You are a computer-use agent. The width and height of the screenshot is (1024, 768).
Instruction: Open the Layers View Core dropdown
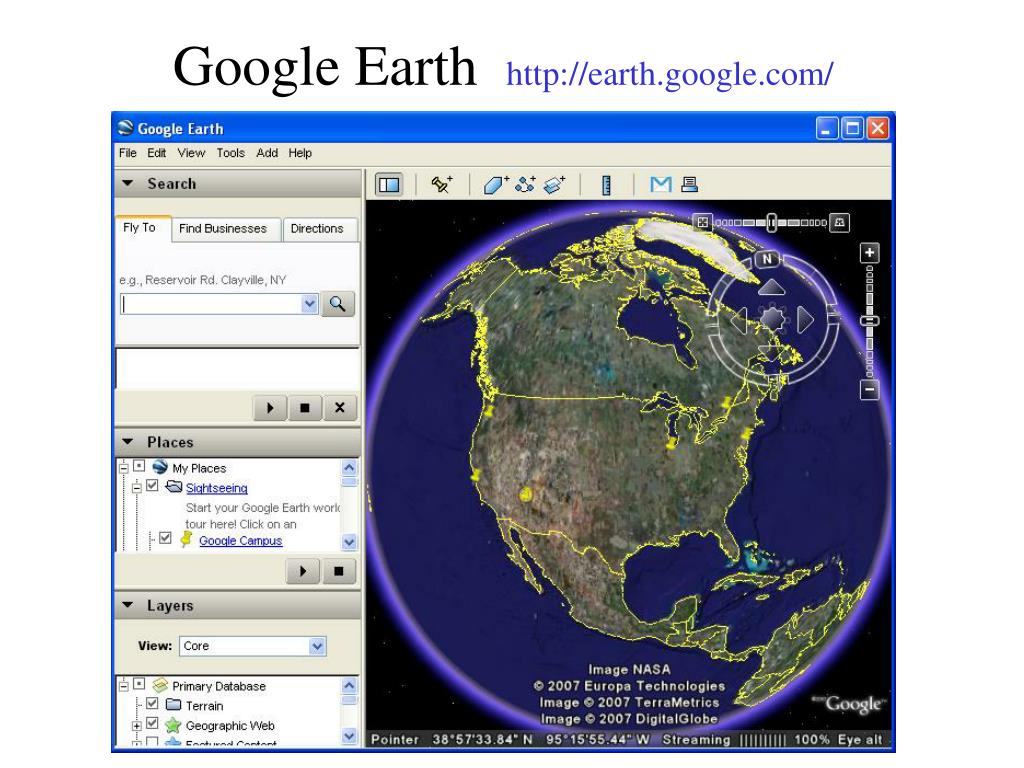pyautogui.click(x=317, y=647)
